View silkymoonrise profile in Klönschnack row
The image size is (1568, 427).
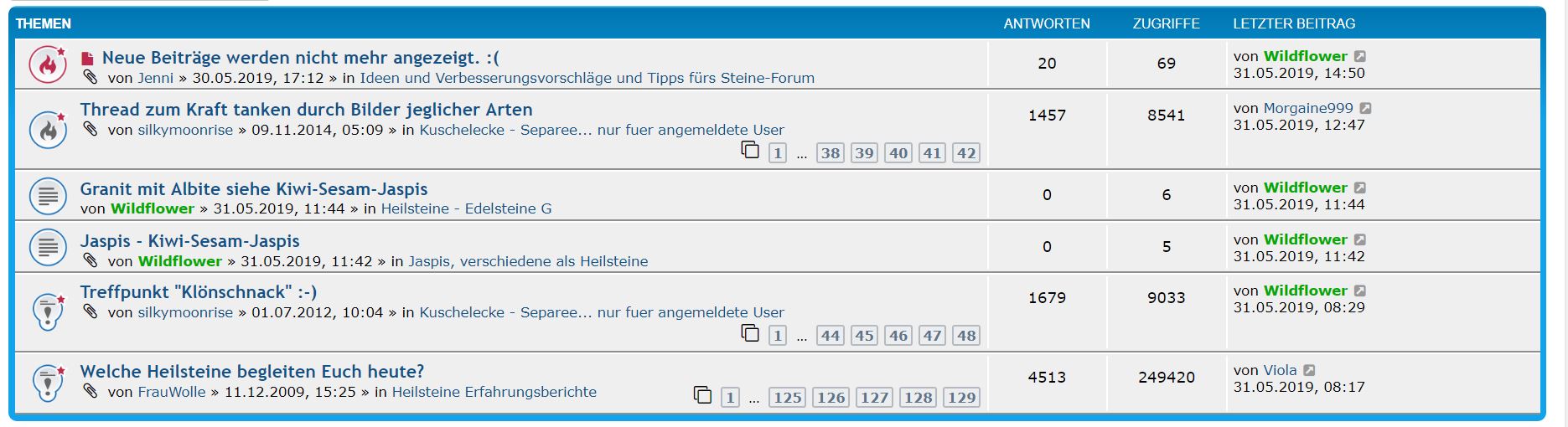185,312
